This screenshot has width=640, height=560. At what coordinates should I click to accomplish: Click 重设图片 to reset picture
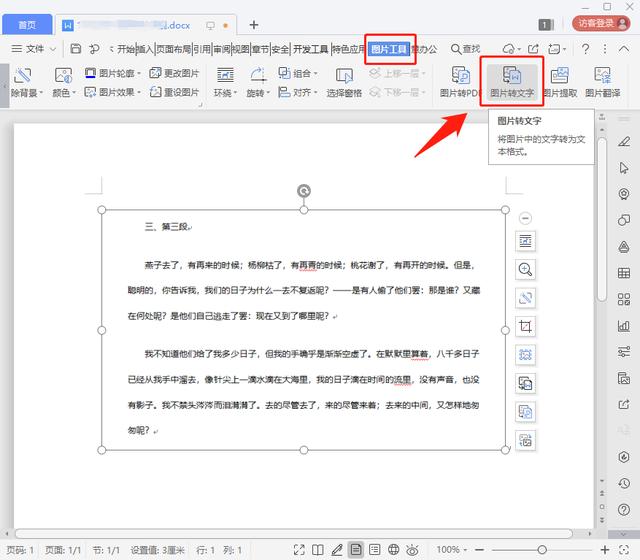click(174, 92)
